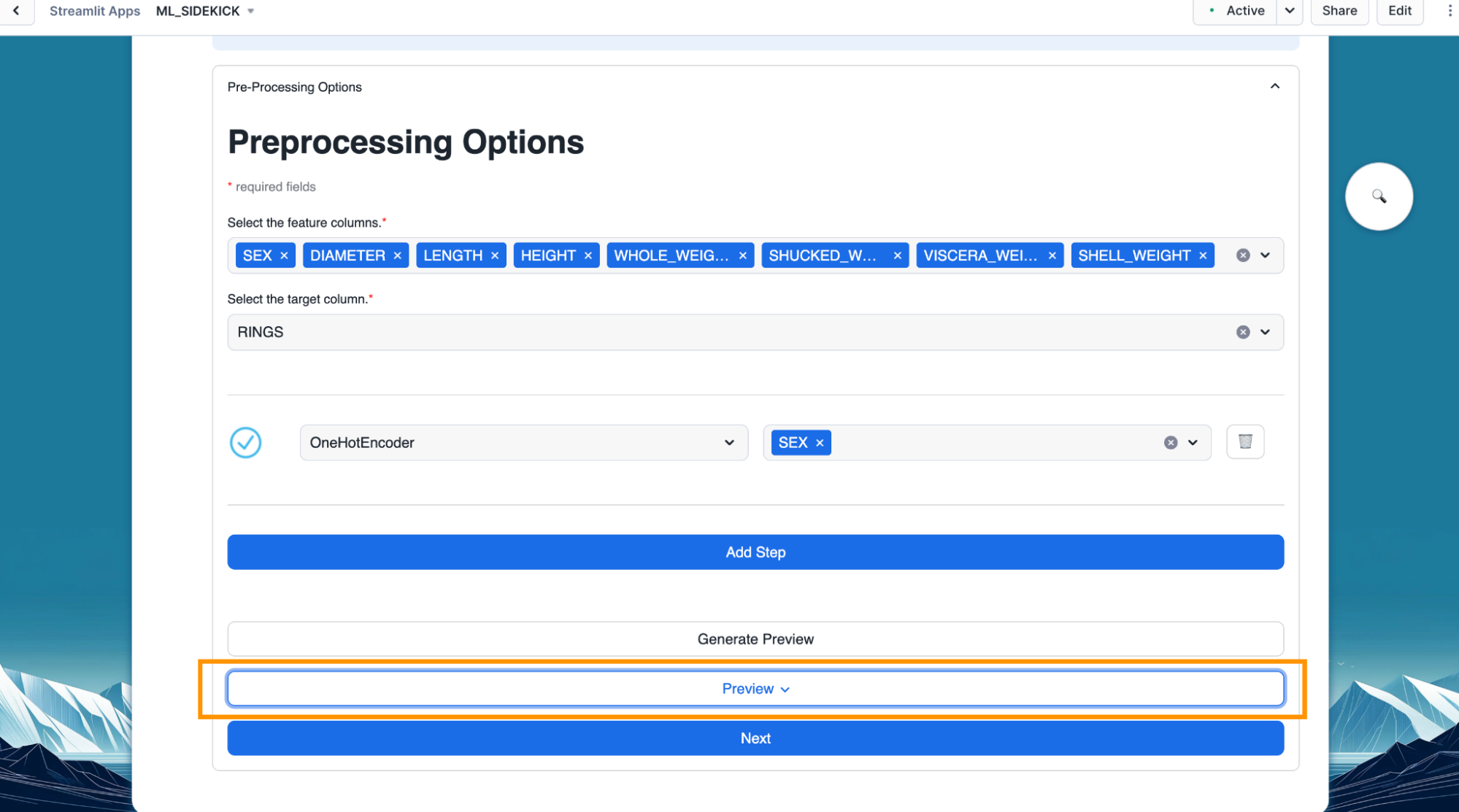Expand the Preview section
1459x812 pixels.
[x=755, y=689]
